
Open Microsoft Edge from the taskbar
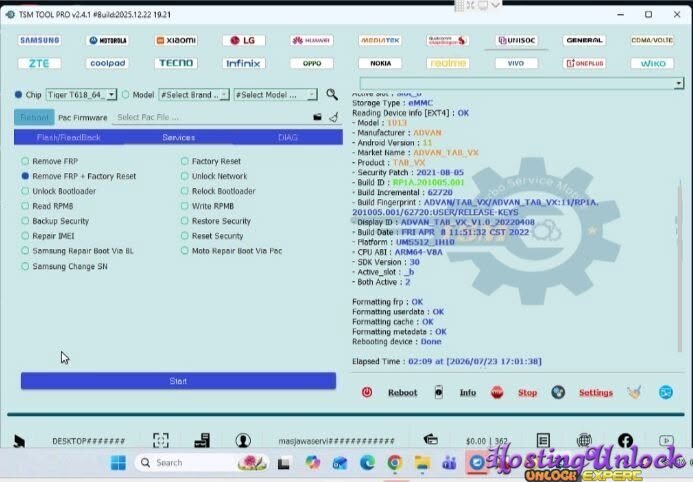(367, 463)
